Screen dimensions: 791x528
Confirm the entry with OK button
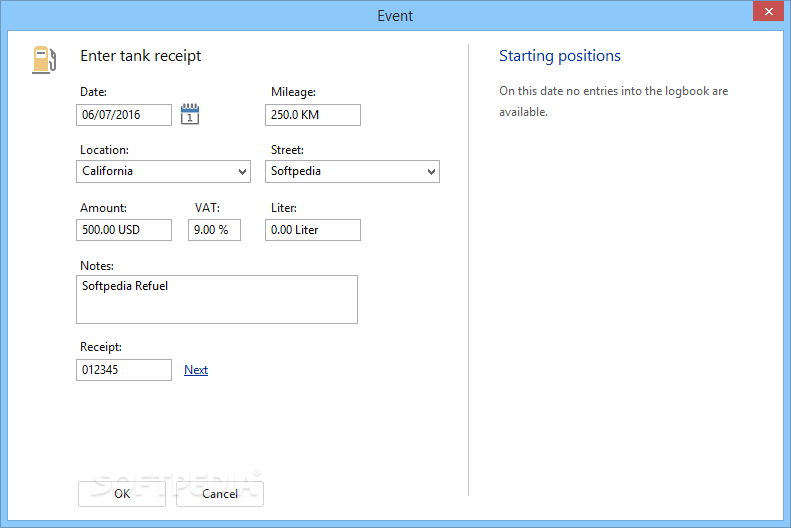point(122,494)
